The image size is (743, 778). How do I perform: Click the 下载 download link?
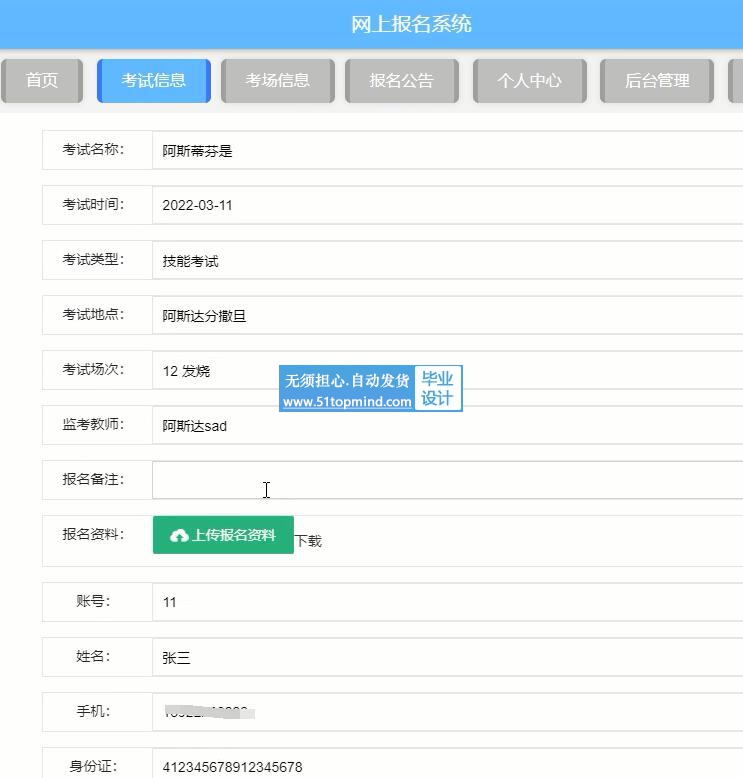pos(308,541)
